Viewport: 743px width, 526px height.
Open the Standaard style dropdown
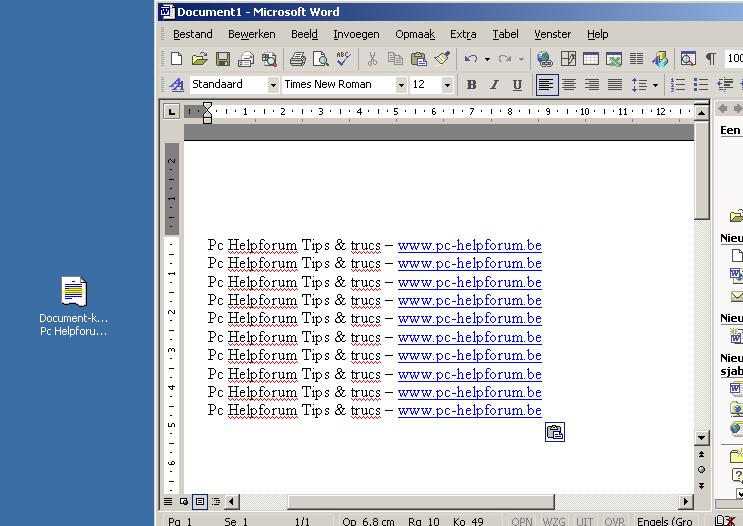(273, 85)
